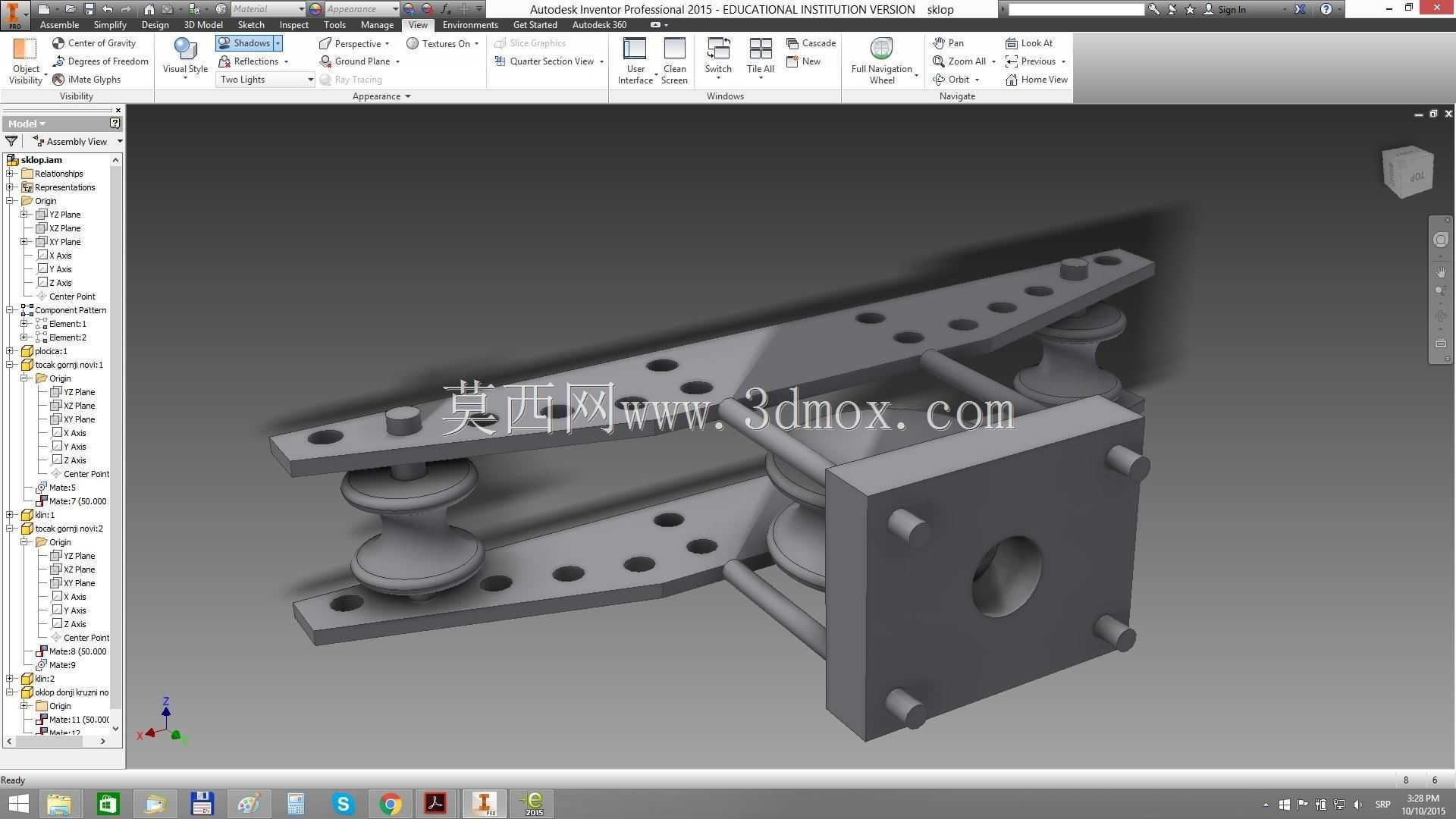
Task: Click the help search input field
Action: coord(1076,9)
